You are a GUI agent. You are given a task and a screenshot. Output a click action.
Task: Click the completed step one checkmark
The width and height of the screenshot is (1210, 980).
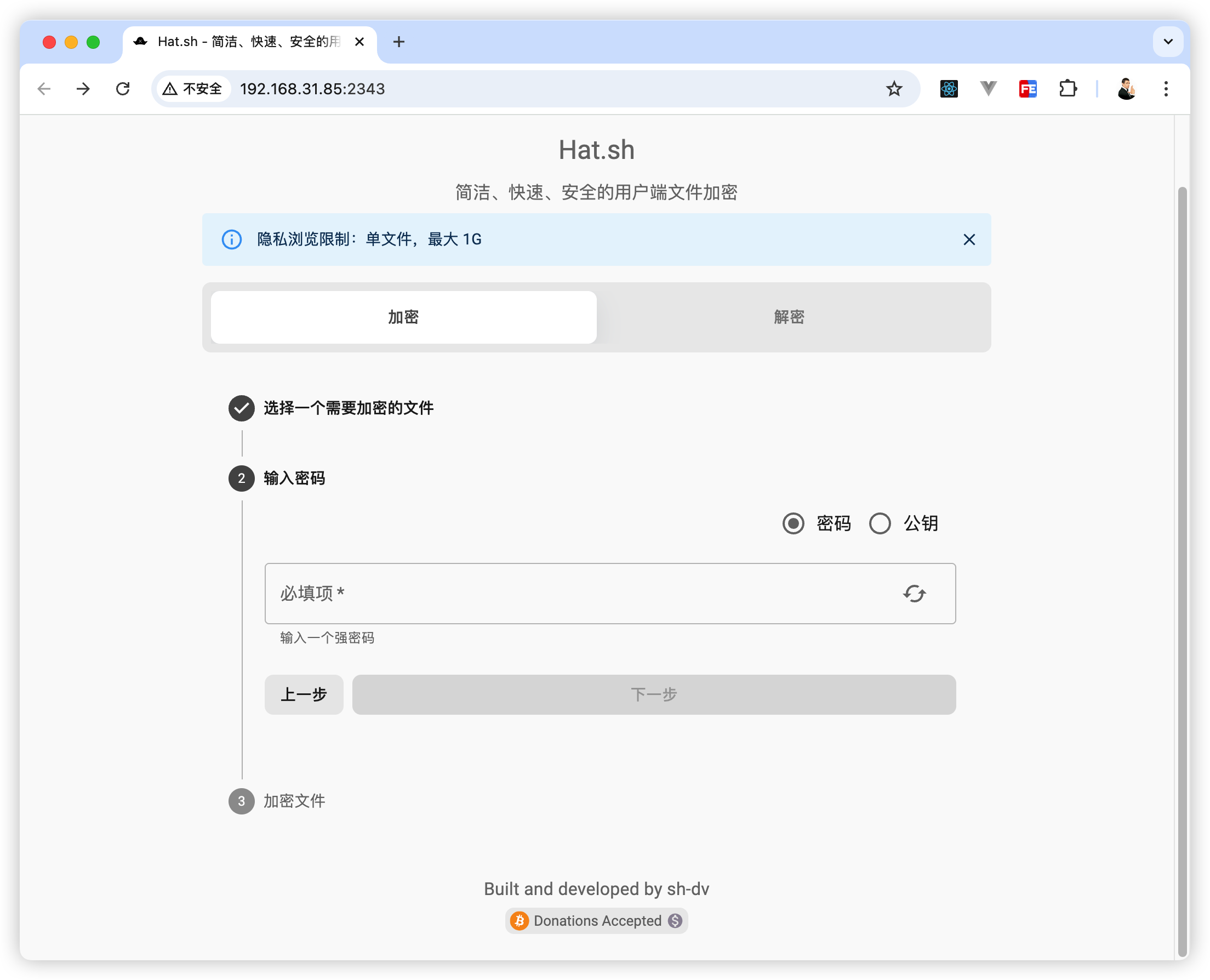[241, 408]
